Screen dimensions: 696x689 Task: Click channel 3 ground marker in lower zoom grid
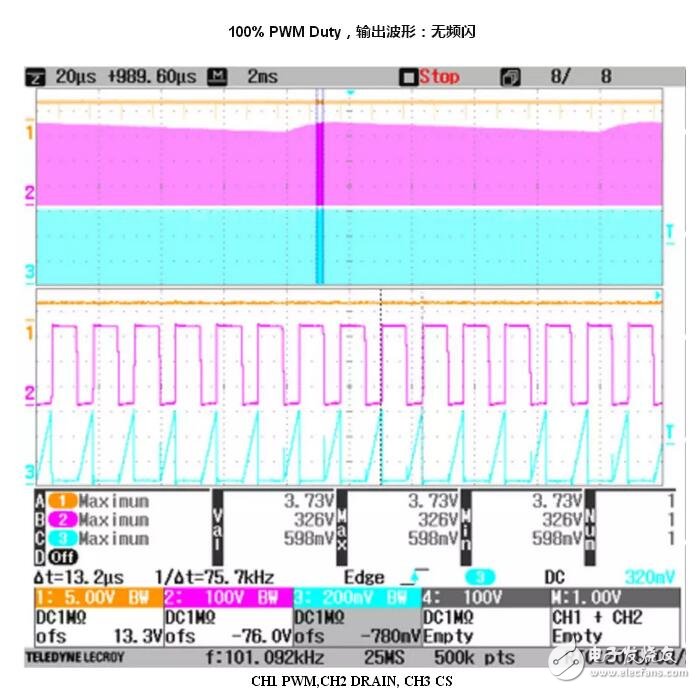(30, 472)
